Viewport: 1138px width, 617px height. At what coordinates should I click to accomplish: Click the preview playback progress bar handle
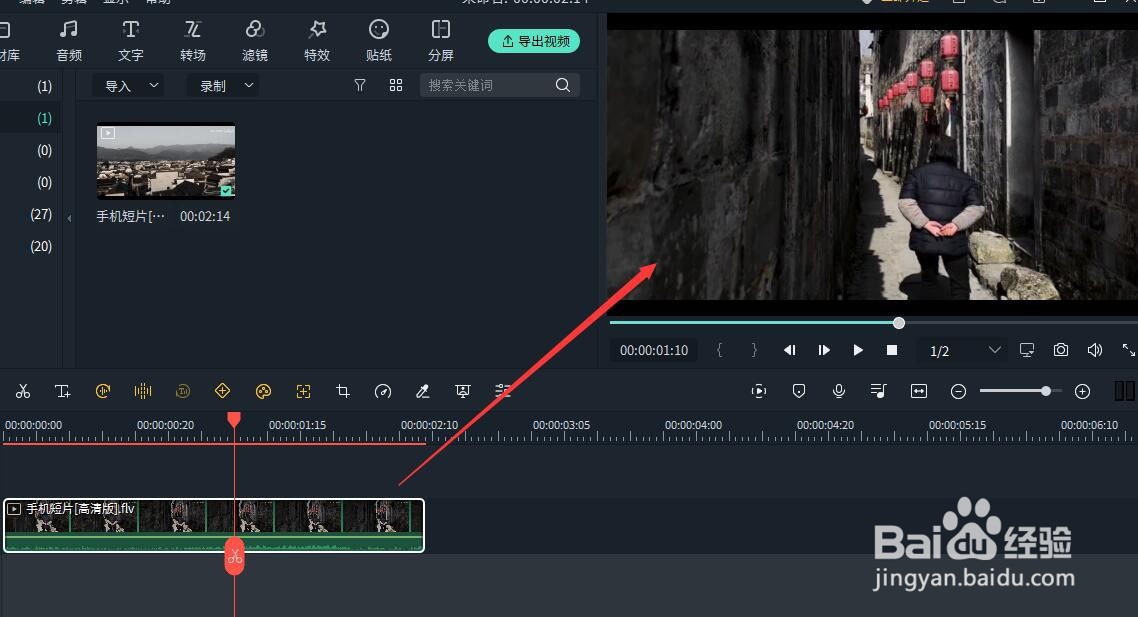899,323
